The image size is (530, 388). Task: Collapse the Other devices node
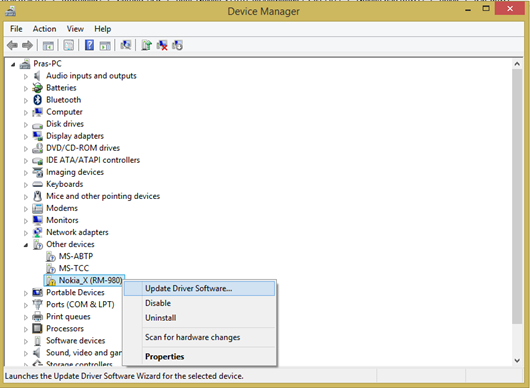[26, 245]
